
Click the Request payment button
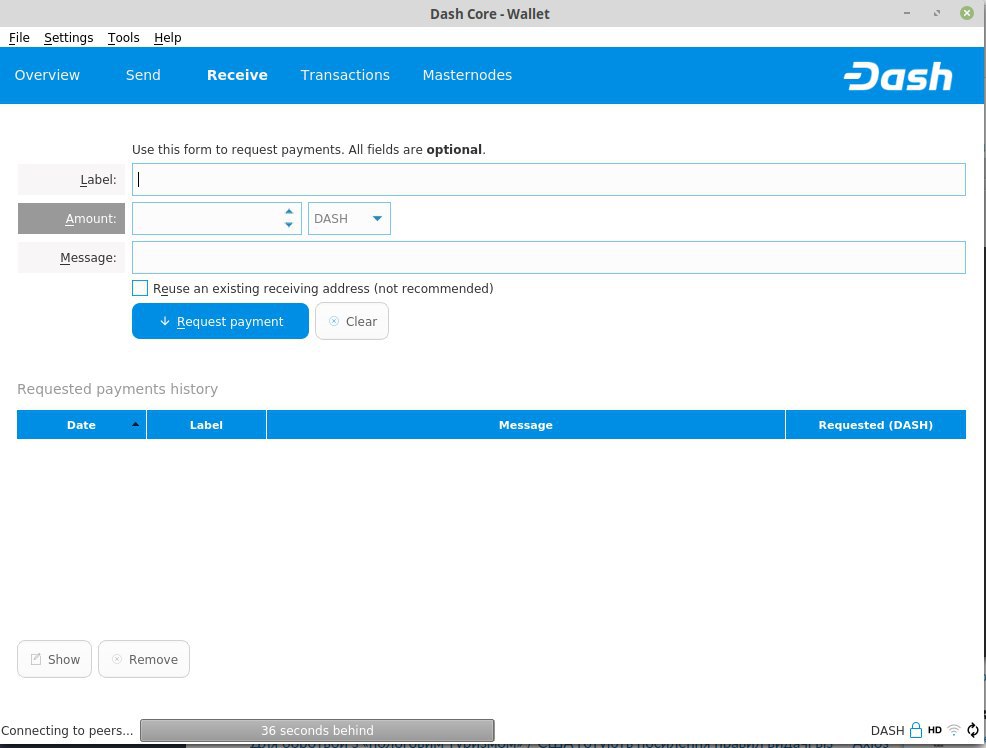(220, 321)
